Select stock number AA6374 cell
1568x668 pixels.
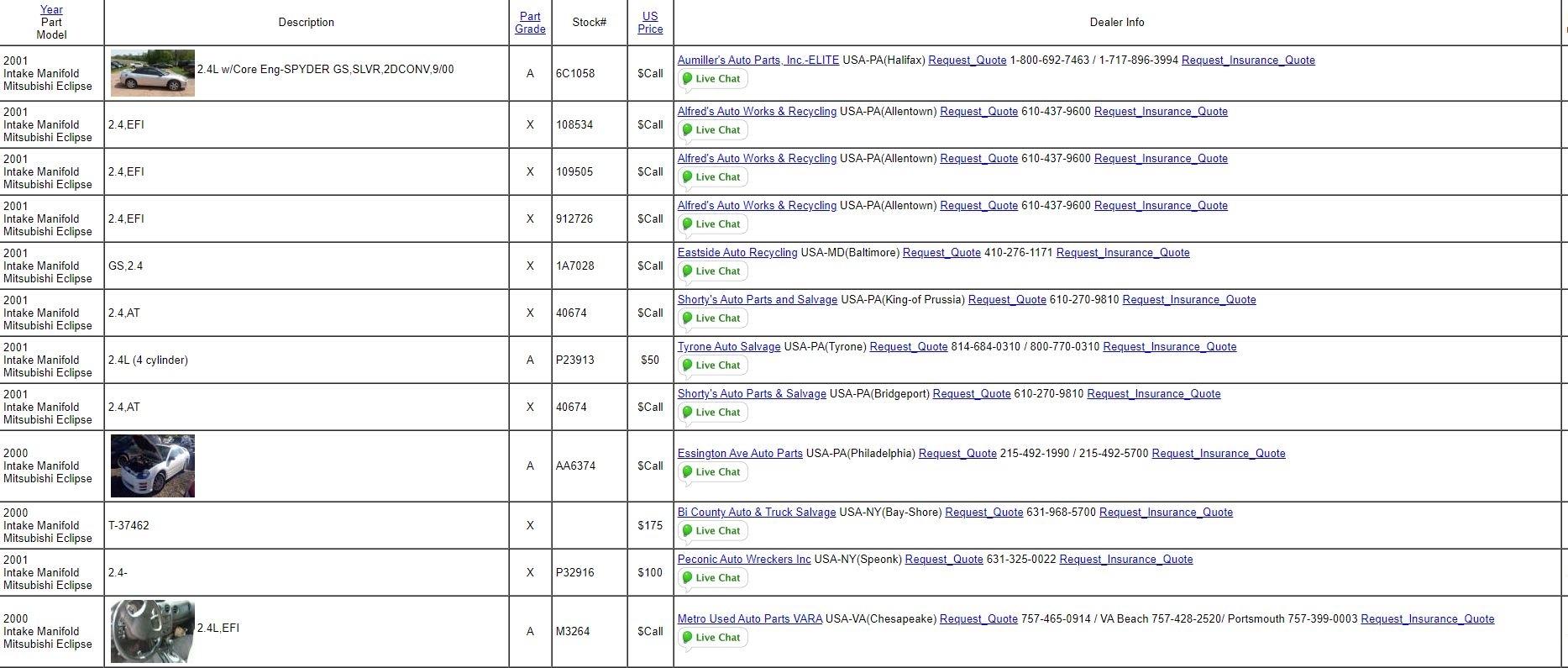590,466
